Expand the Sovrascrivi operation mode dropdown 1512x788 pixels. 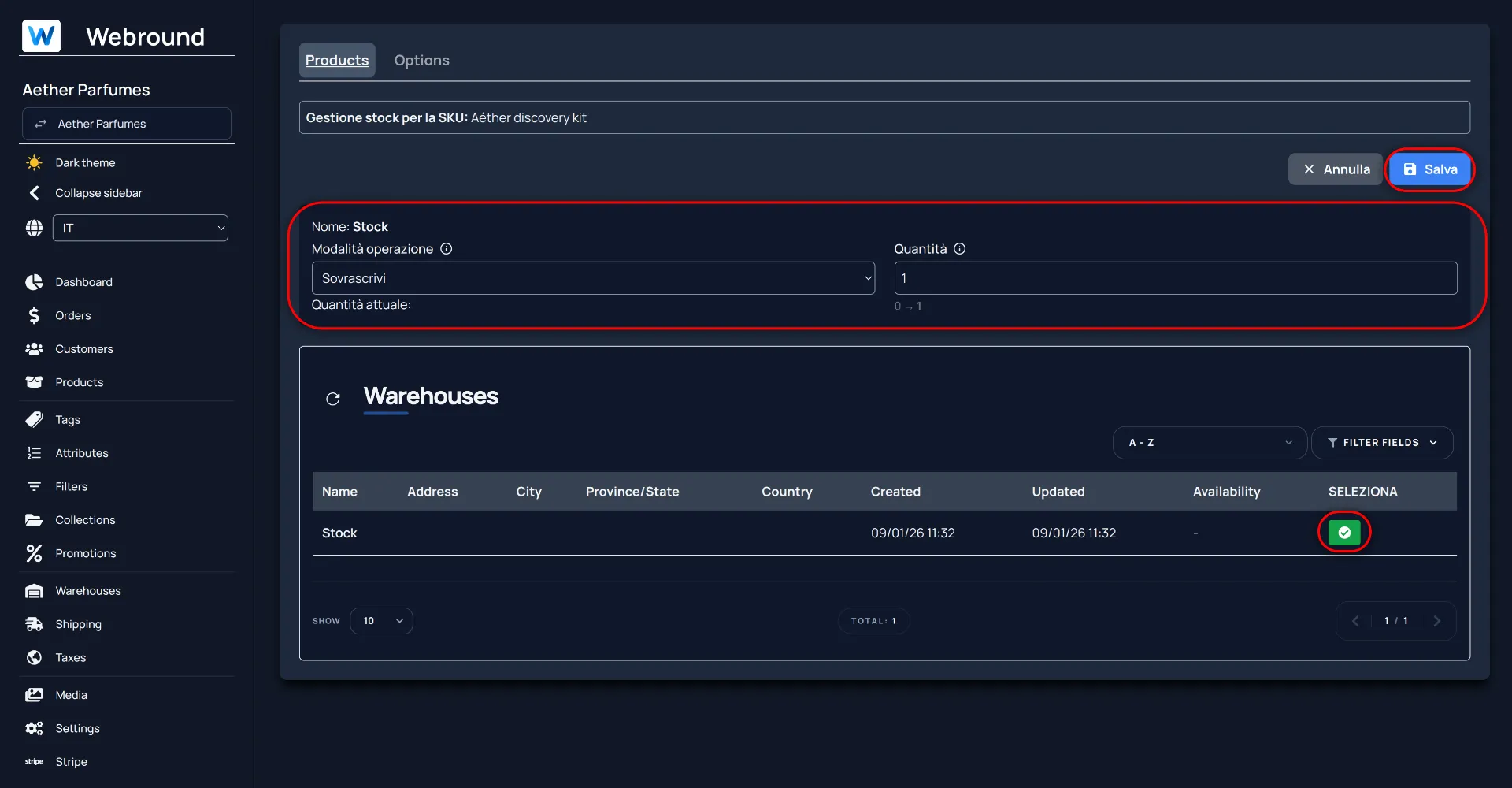coord(593,278)
